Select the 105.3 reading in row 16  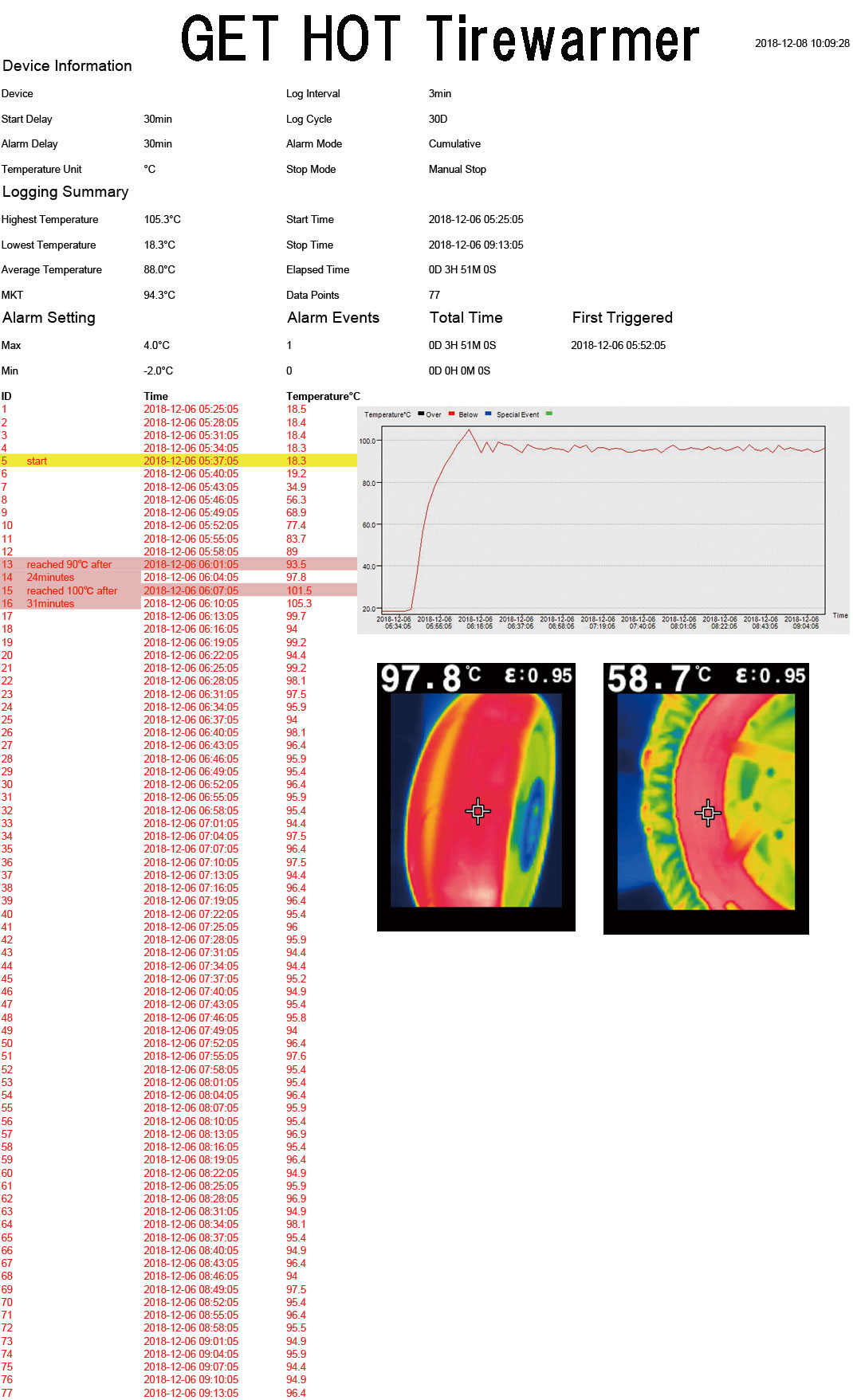click(299, 604)
